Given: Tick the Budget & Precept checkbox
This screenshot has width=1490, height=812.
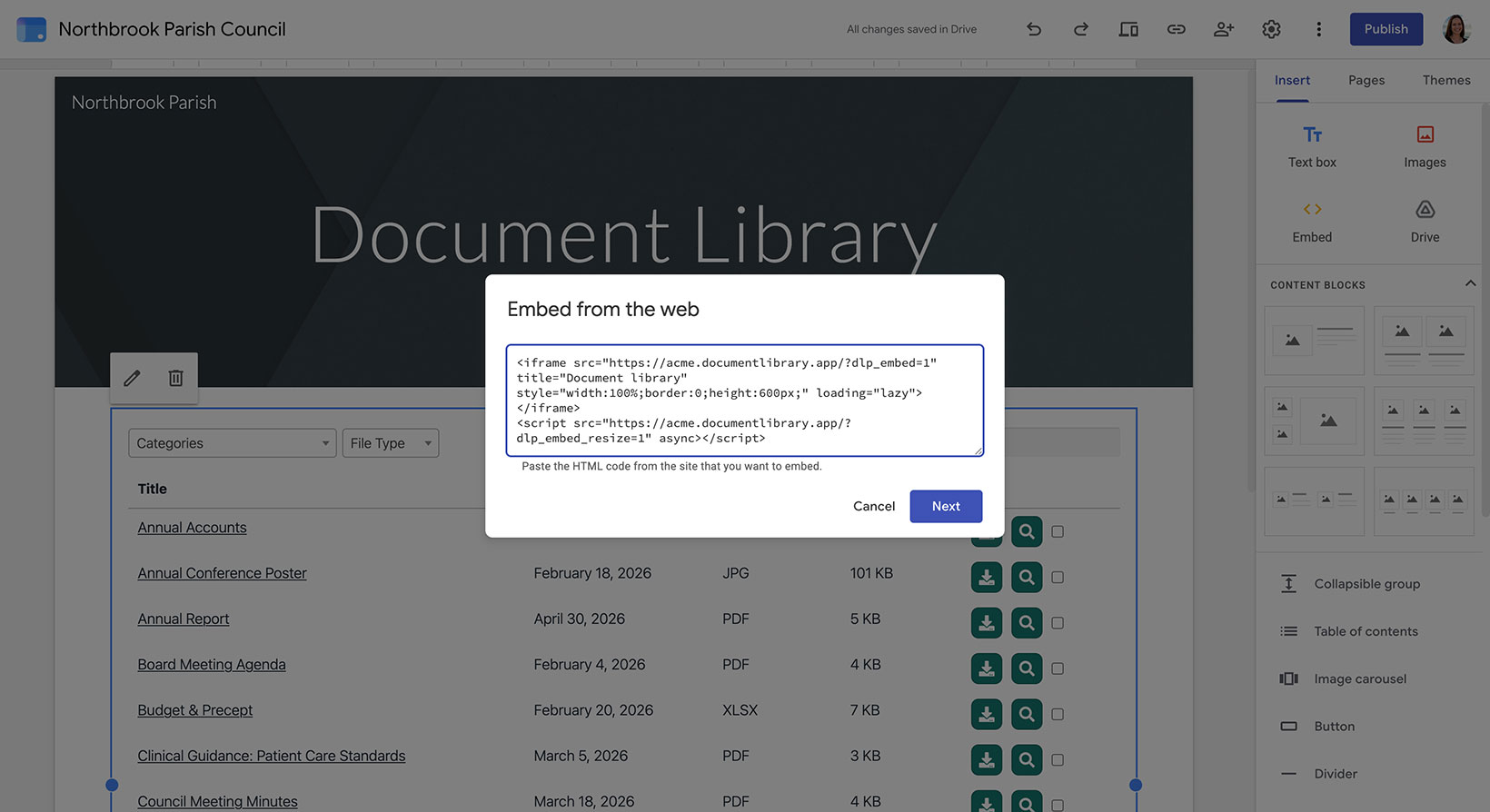Looking at the screenshot, I should tap(1058, 714).
